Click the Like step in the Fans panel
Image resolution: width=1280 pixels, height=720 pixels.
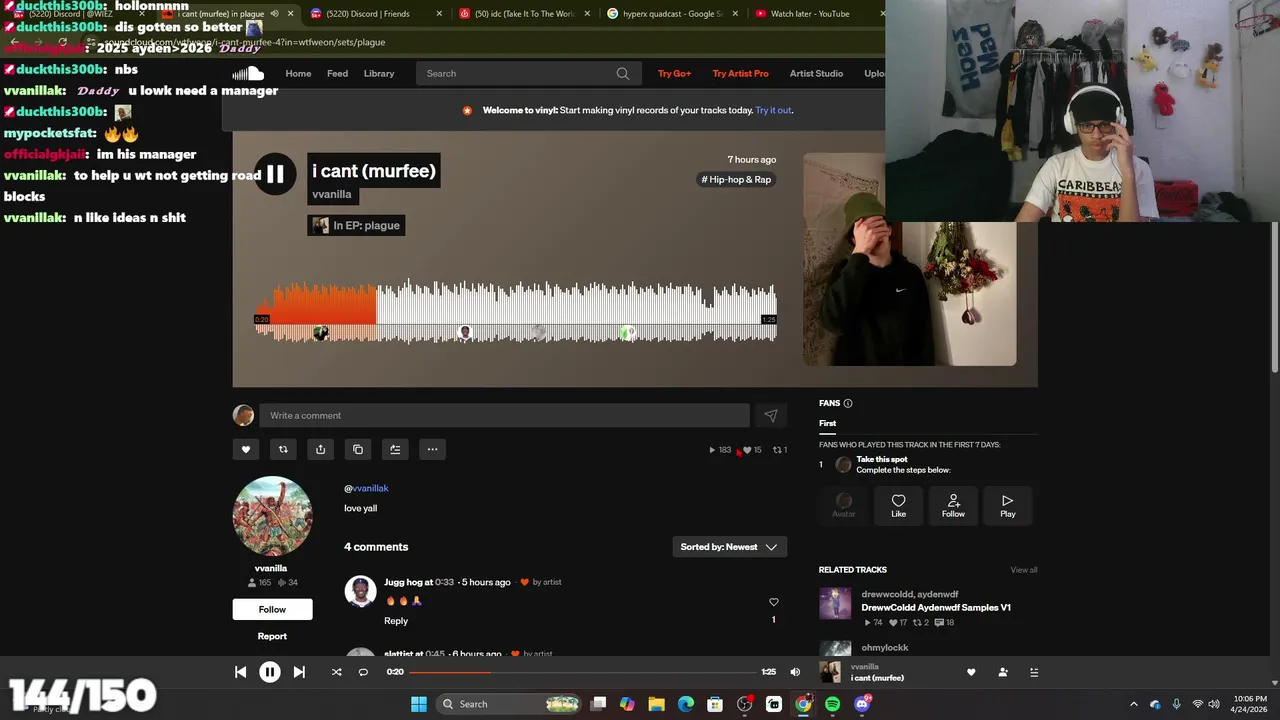pyautogui.click(x=898, y=506)
